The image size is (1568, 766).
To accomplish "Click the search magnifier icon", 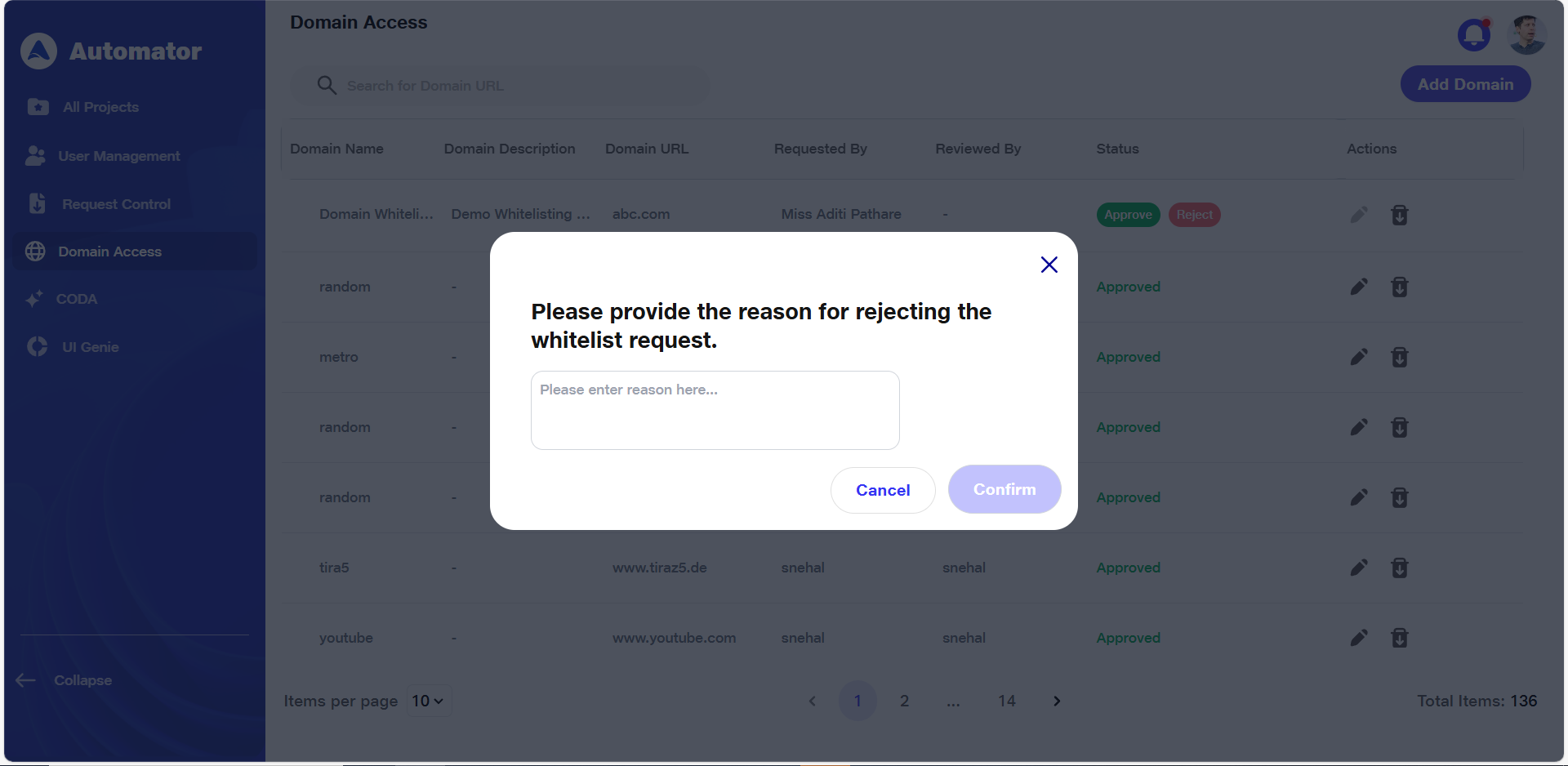I will (327, 86).
